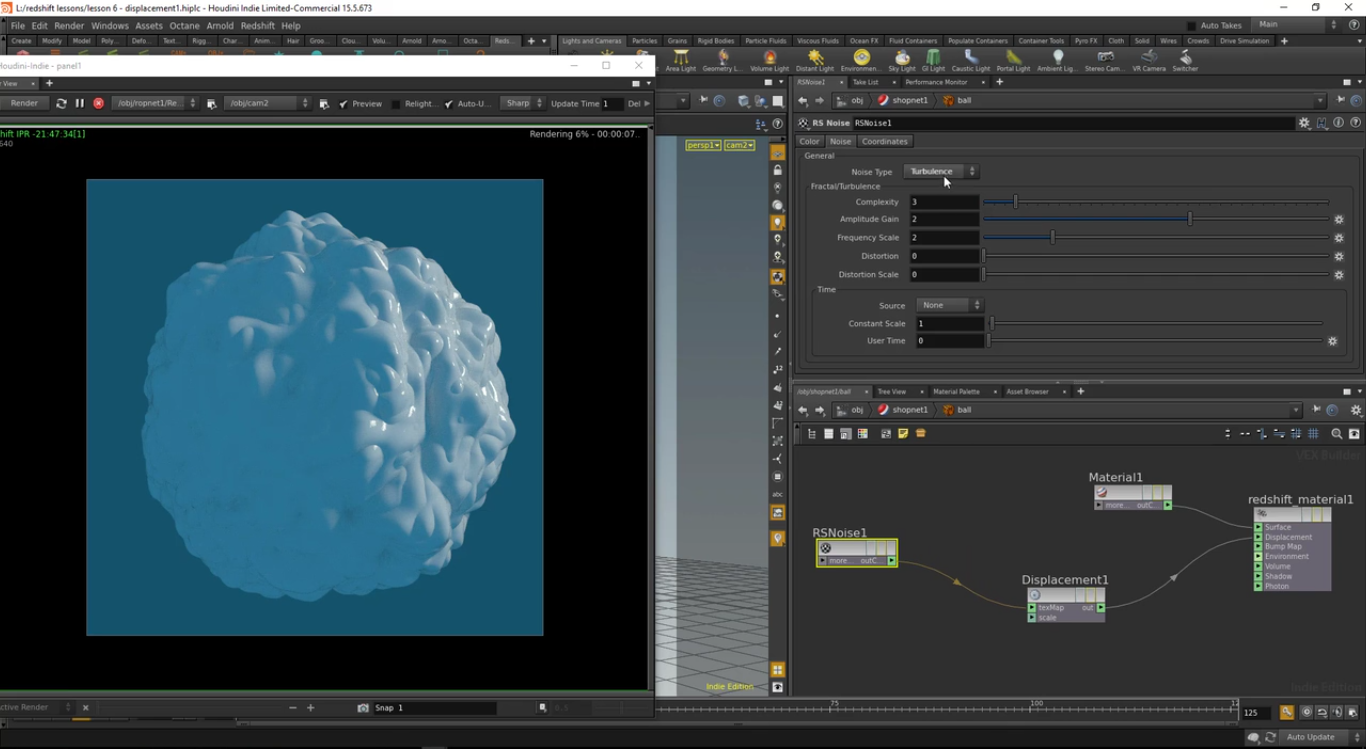Open the Sharp filter dropdown

click(523, 103)
